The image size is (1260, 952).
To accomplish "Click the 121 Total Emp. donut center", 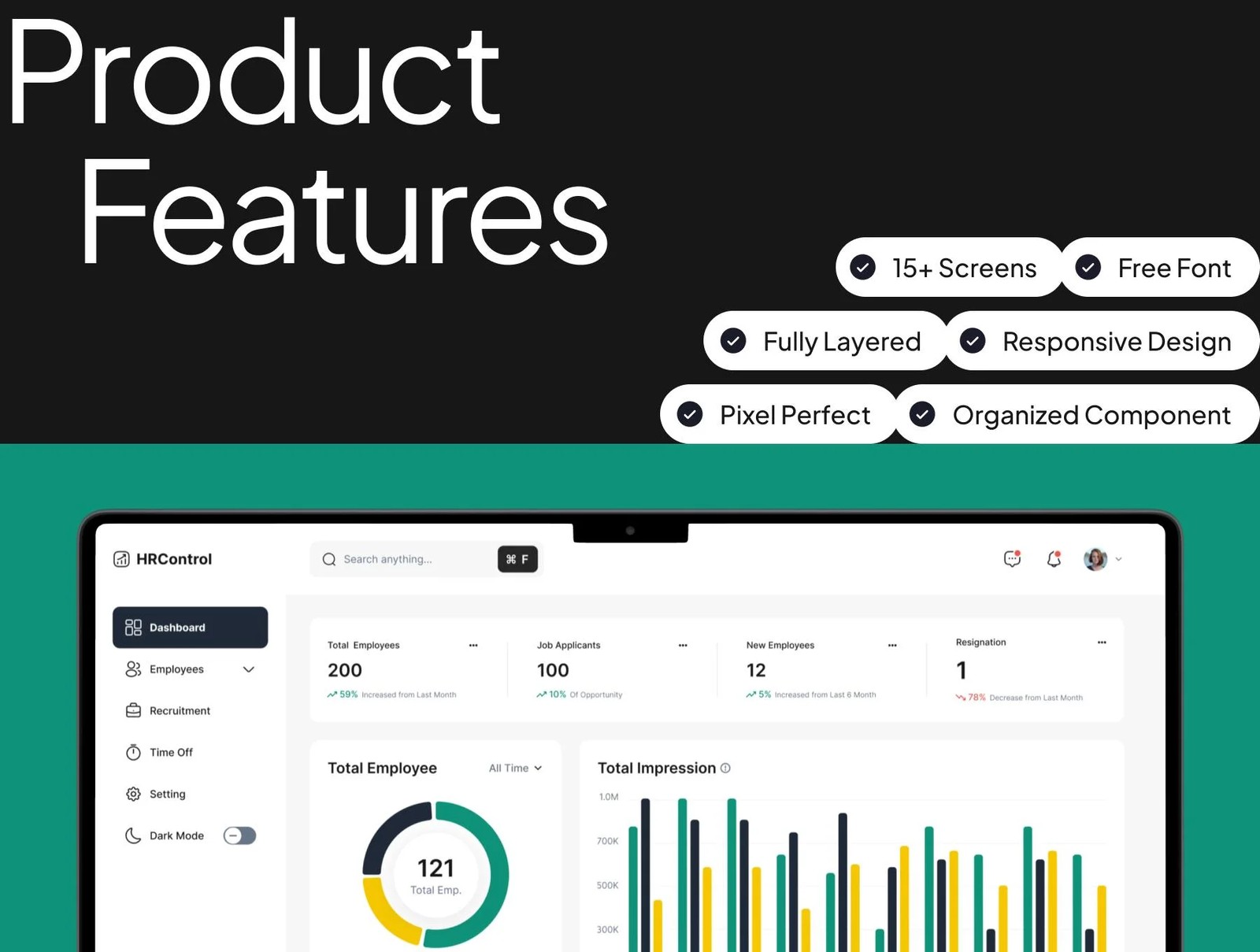I will pyautogui.click(x=435, y=876).
